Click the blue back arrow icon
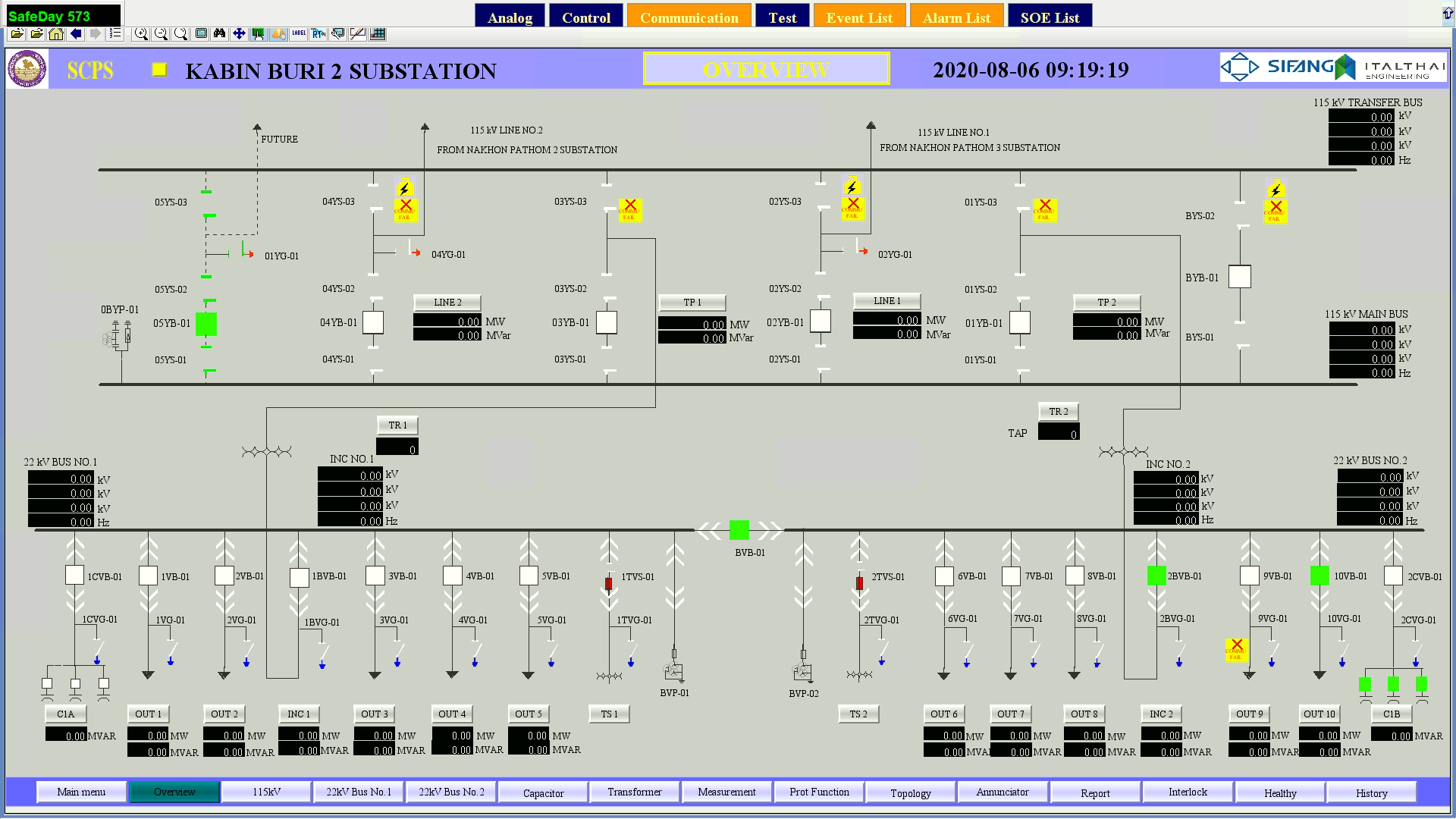Screen dimensions: 1456x819 [x=76, y=33]
